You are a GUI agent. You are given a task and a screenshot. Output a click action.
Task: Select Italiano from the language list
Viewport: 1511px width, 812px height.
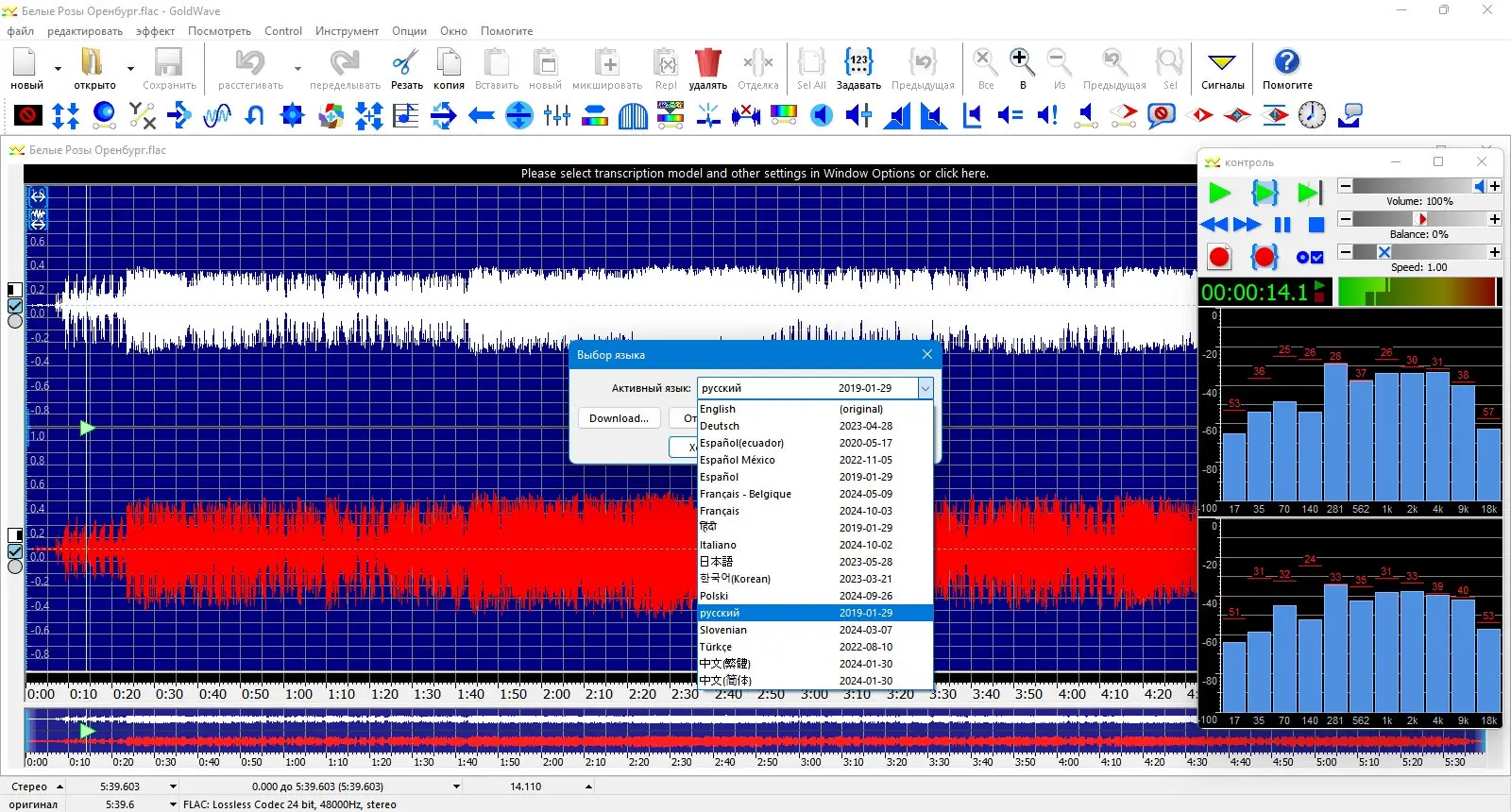point(718,545)
